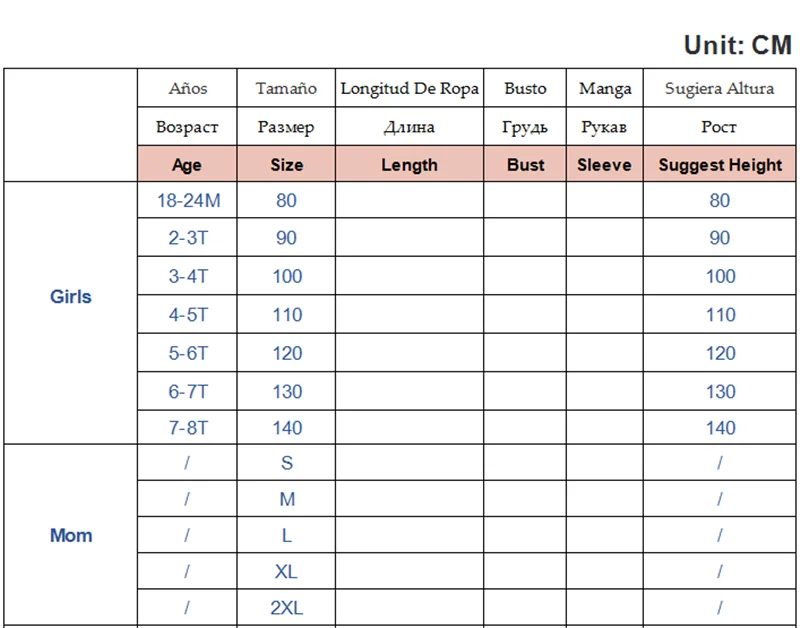The height and width of the screenshot is (628, 800).
Task: Click the "Sleeve" header cell
Action: pos(604,165)
